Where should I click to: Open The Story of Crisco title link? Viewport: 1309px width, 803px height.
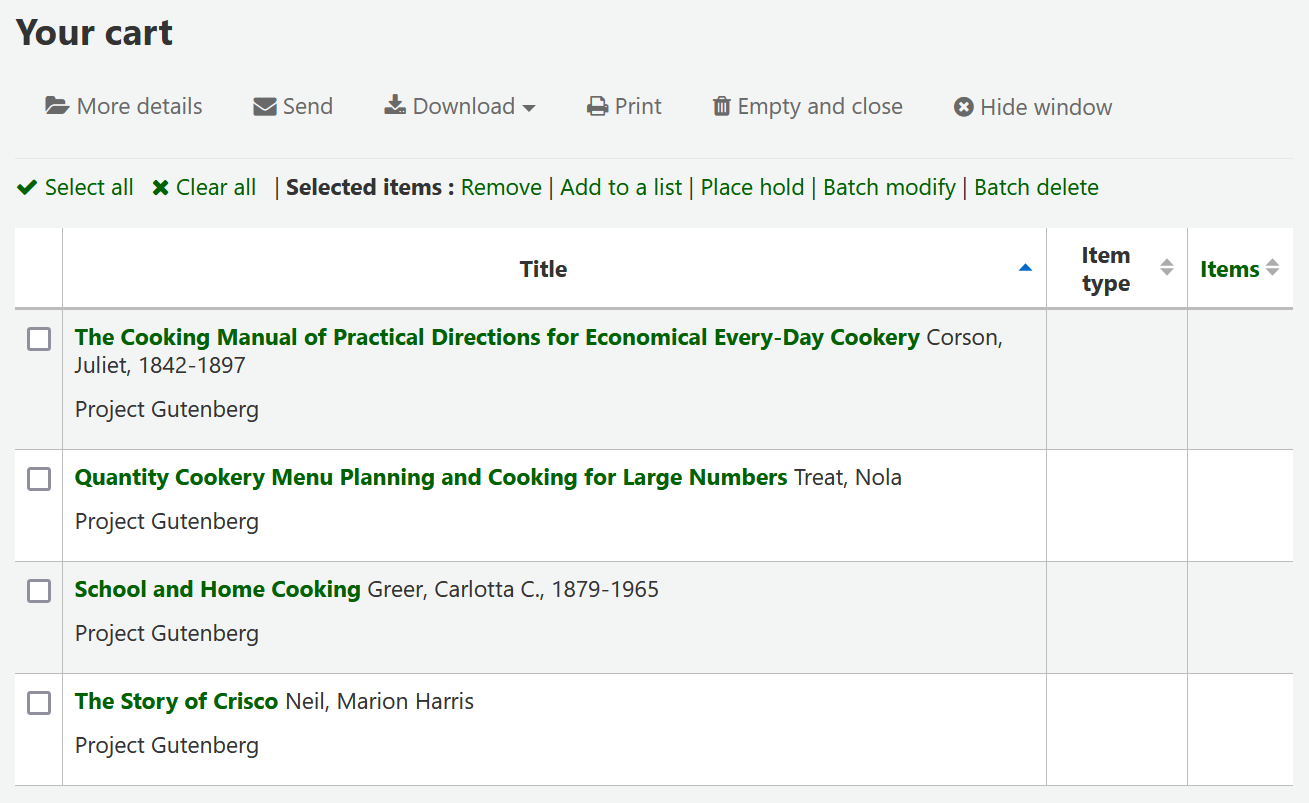coord(176,701)
